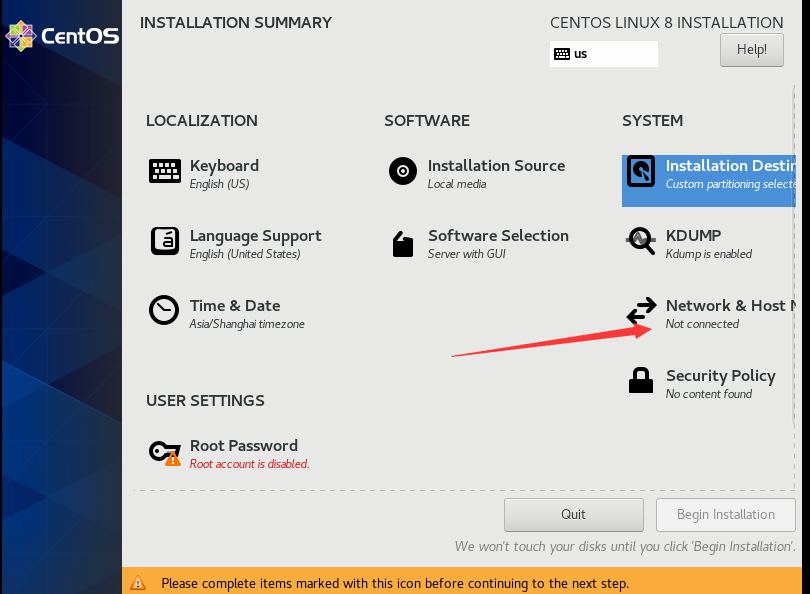Click the vertical scrollbar on right edge
Viewport: 810px width, 594px height.
click(795, 258)
